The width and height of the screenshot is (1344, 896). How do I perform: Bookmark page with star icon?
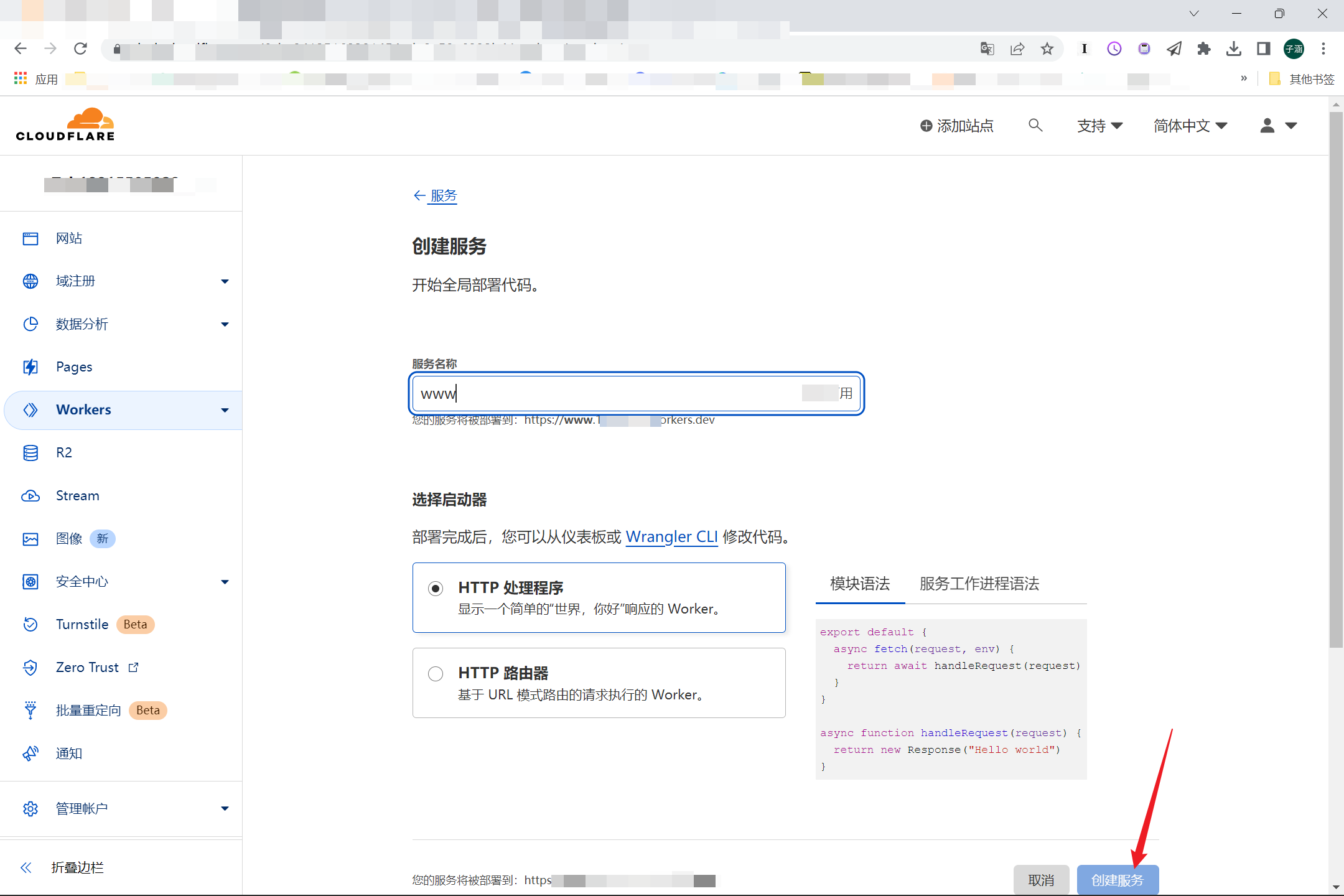pos(1047,49)
